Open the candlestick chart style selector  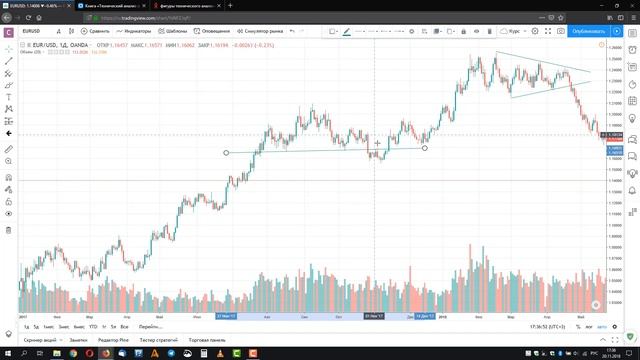tap(71, 31)
